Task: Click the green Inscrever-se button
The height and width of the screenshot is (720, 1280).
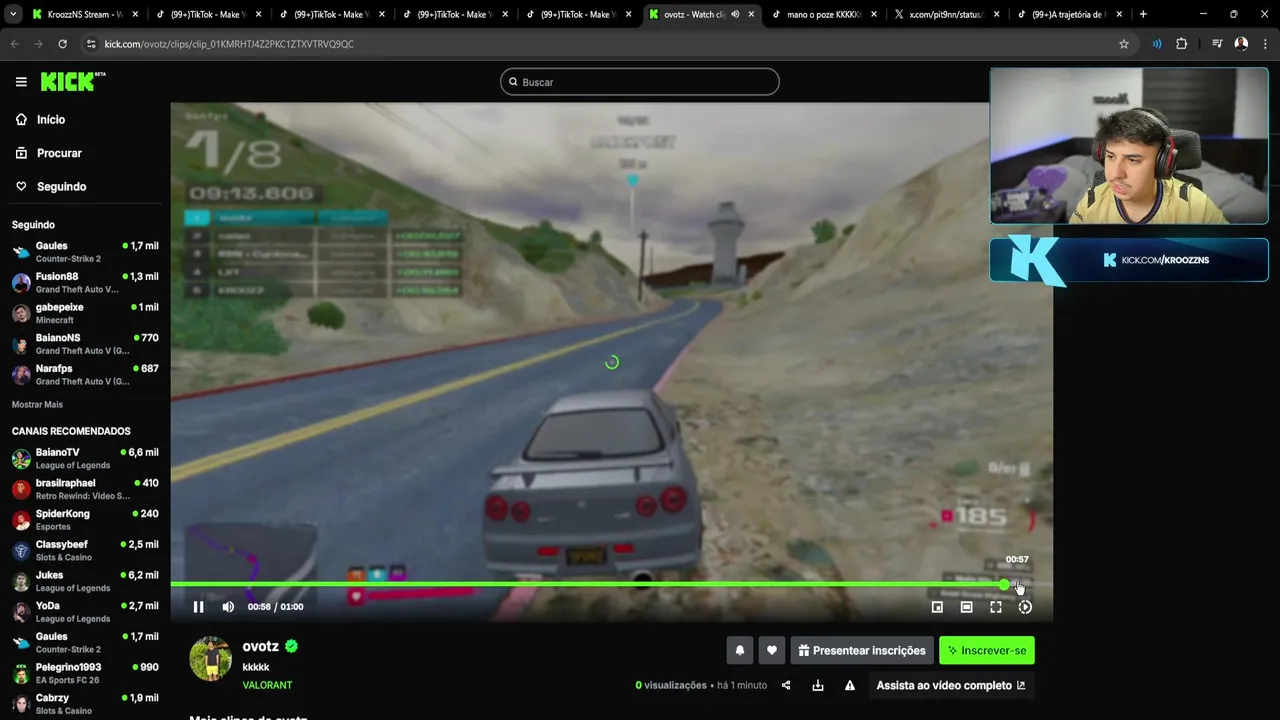Action: pos(987,650)
